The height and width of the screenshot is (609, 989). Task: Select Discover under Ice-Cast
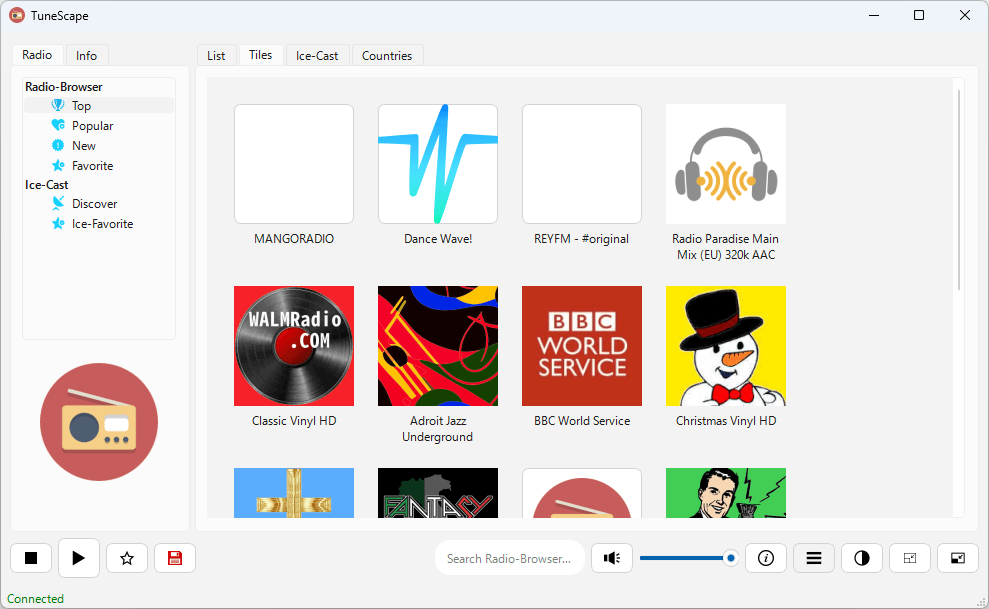point(94,204)
